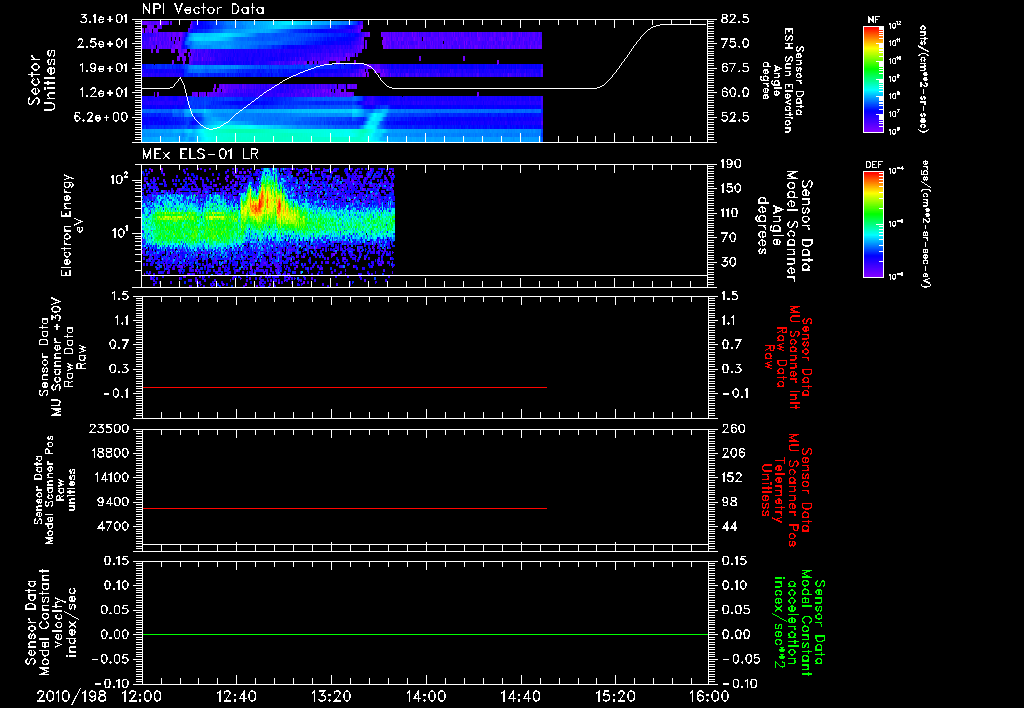This screenshot has height=708, width=1024.
Task: Click the '60.0' sun elevation tick label
Action: point(735,93)
